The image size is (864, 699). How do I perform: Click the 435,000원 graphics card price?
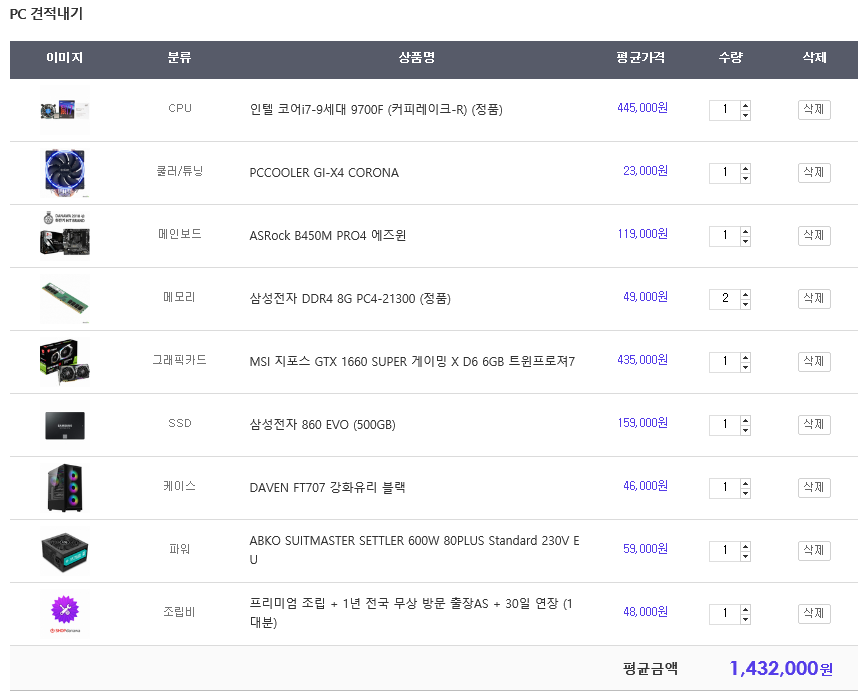642,360
